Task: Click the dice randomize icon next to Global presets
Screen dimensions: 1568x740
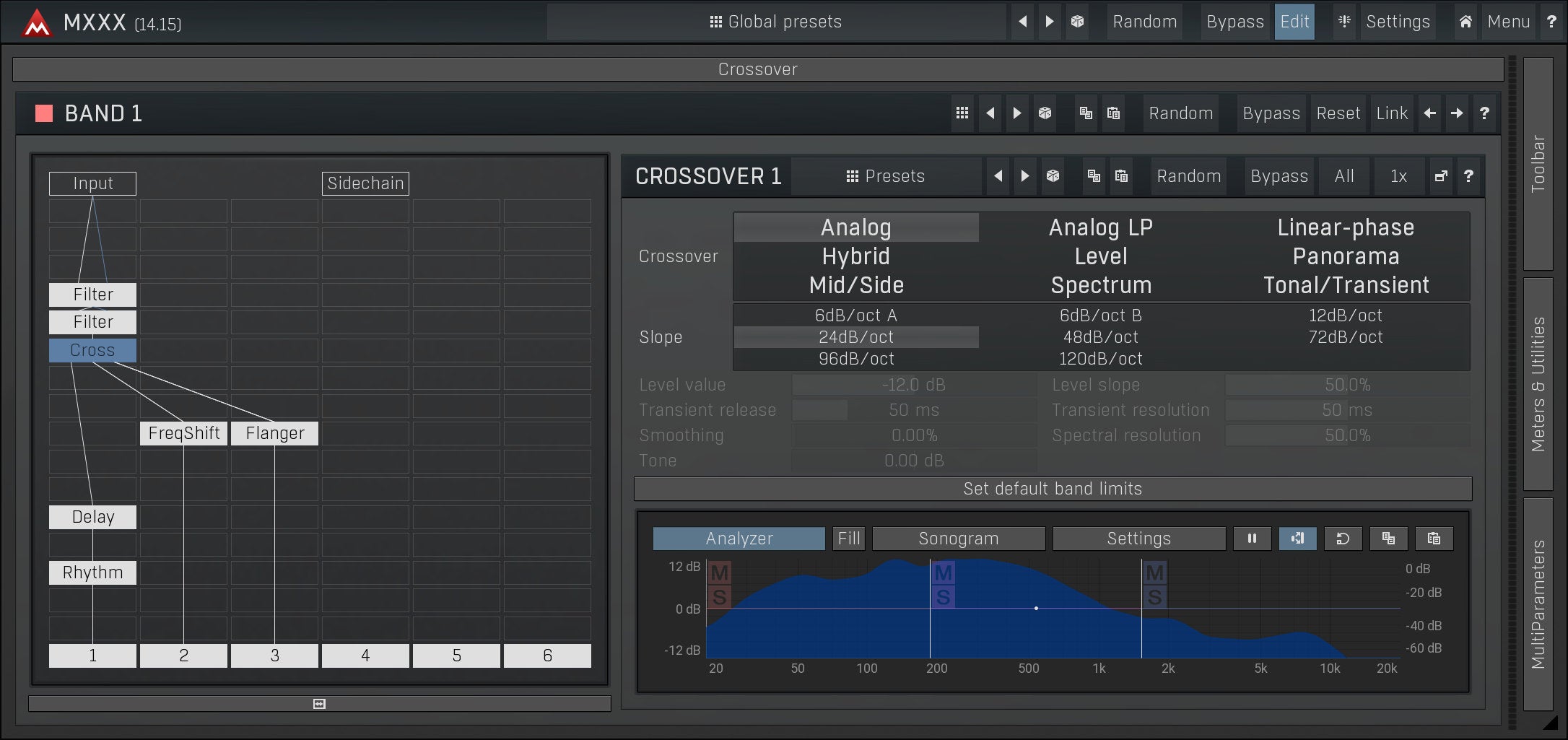Action: coord(1077,22)
